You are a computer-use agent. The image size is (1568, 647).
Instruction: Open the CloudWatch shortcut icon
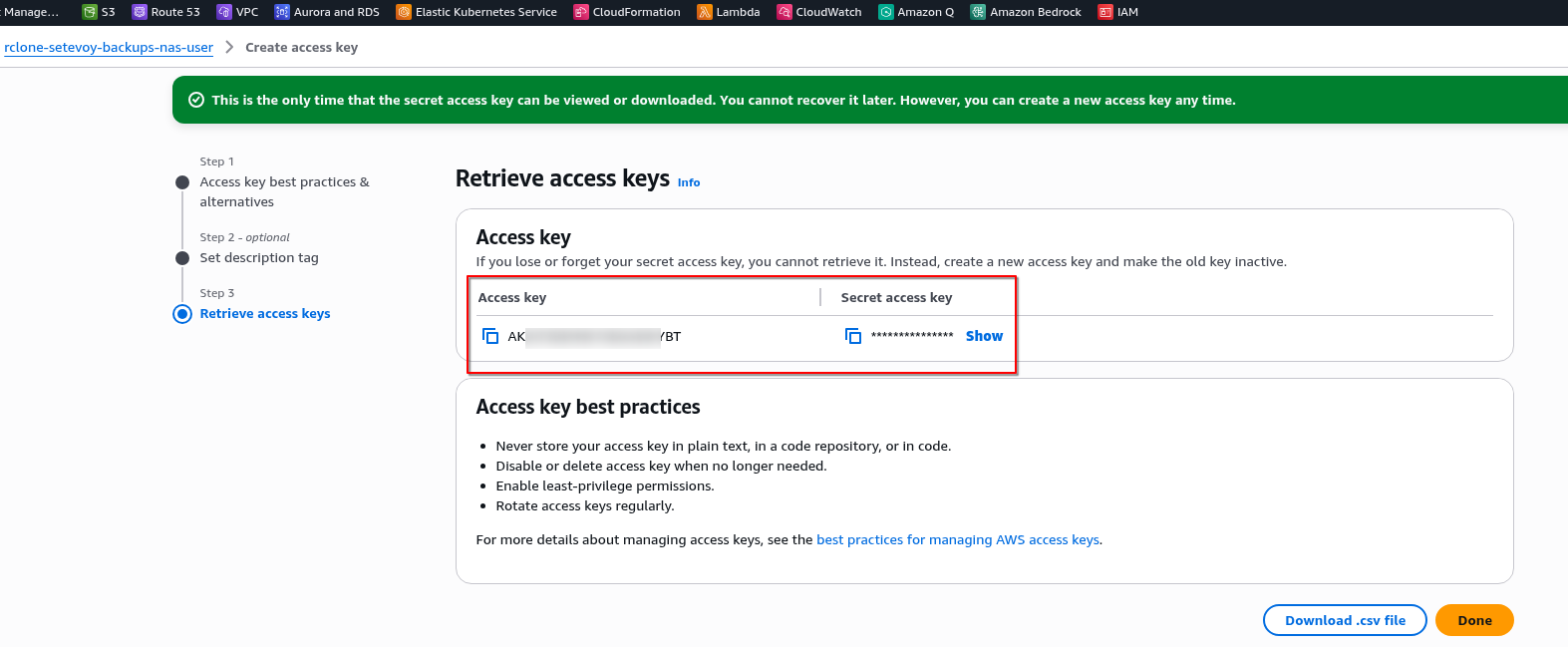(784, 12)
